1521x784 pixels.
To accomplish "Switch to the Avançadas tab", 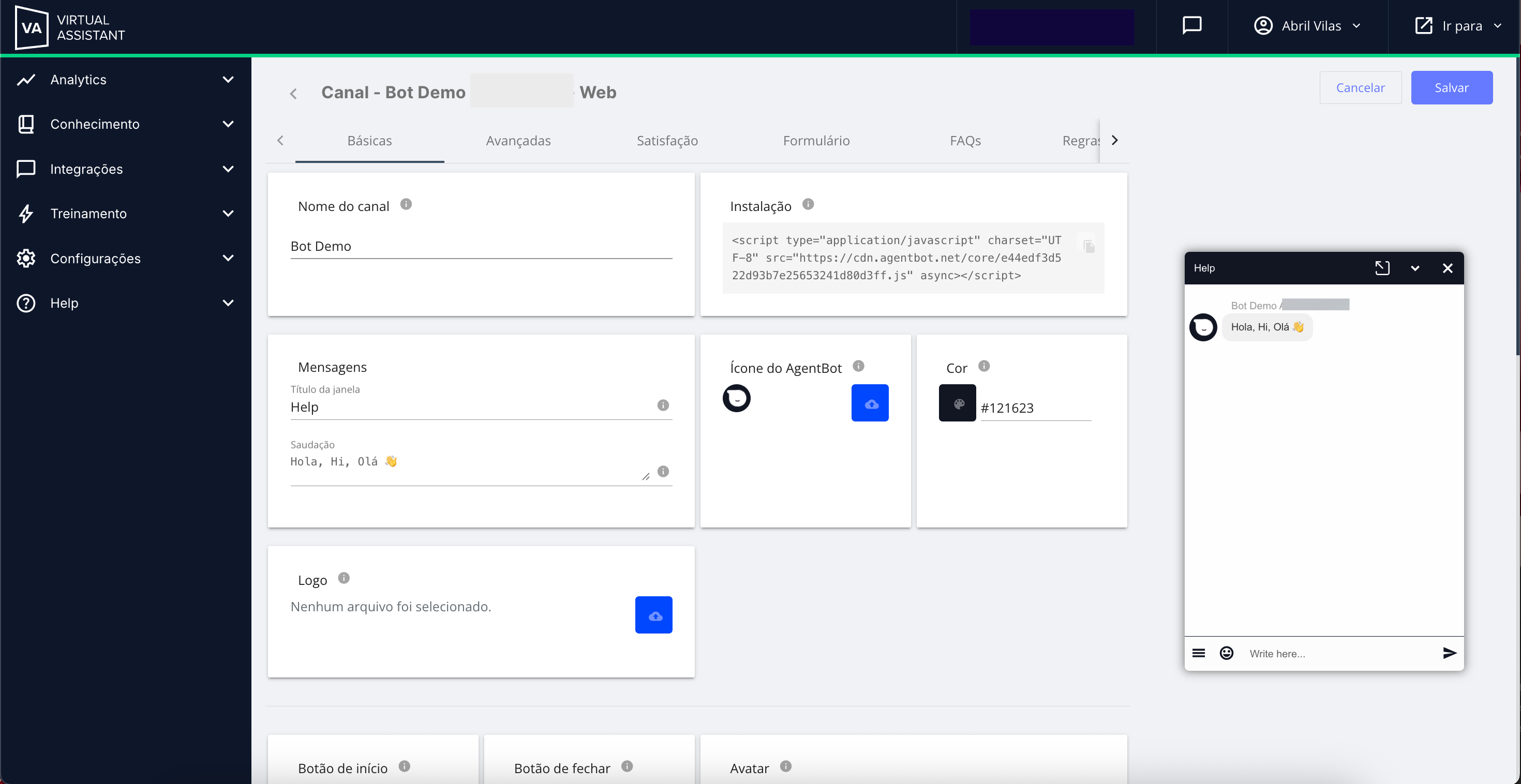I will 518,141.
